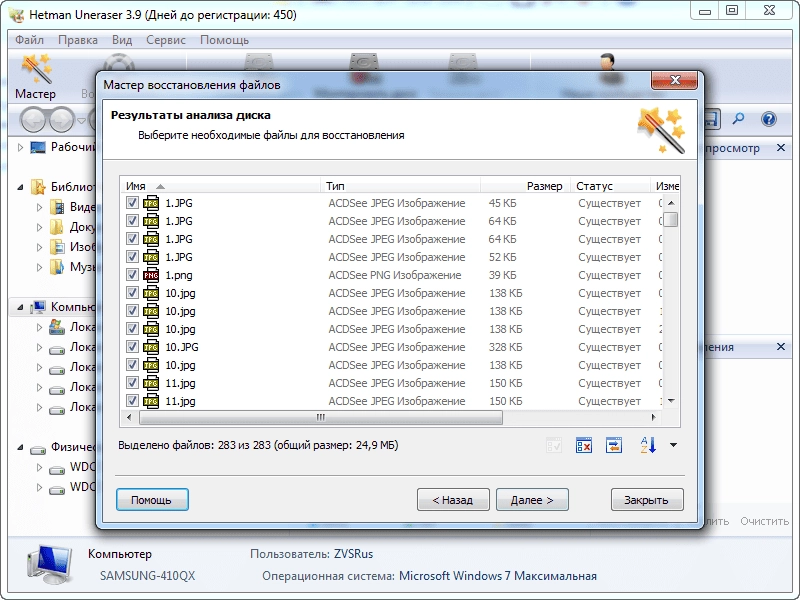Open the sort options dropdown arrow

[673, 445]
